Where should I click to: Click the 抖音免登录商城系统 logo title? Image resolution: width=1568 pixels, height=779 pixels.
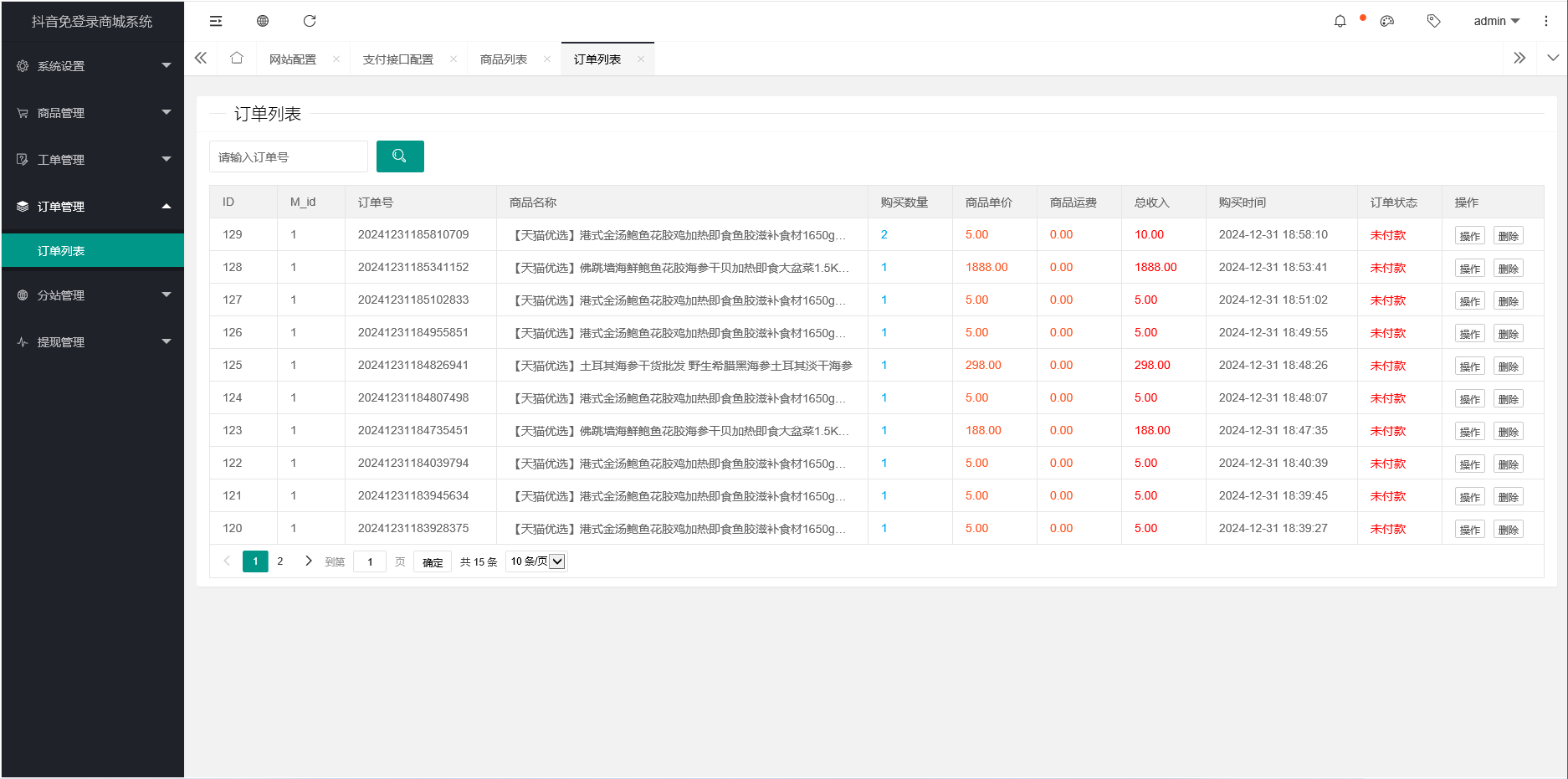click(92, 21)
